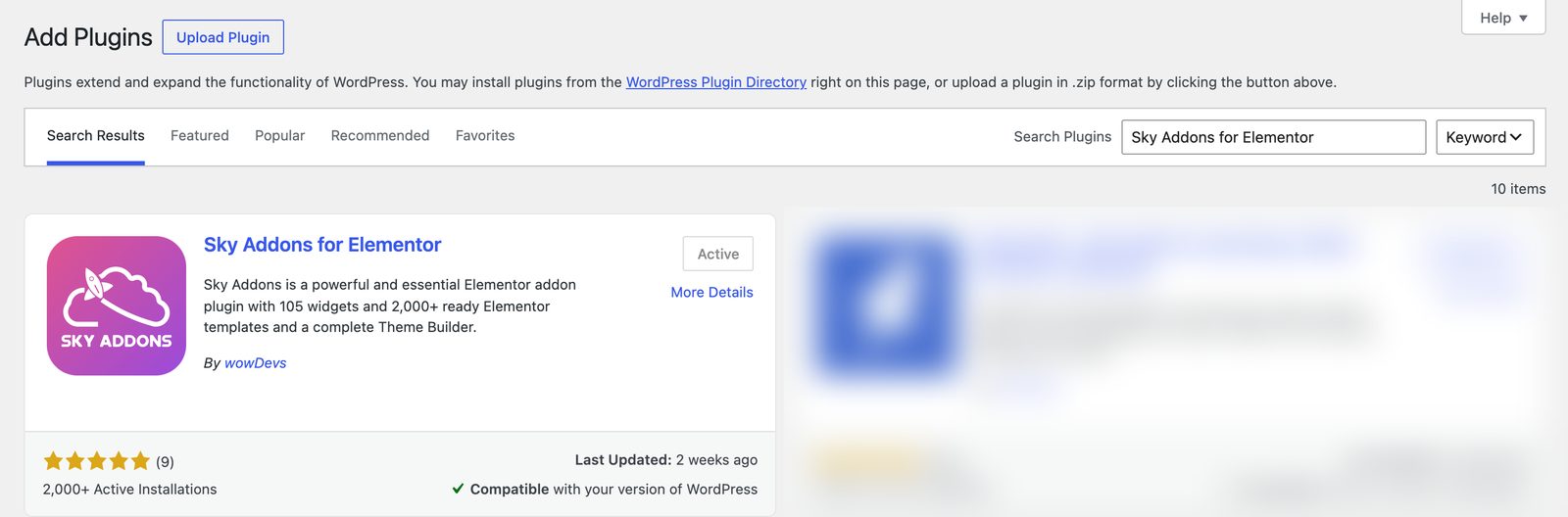Switch to the Popular tab

point(280,136)
